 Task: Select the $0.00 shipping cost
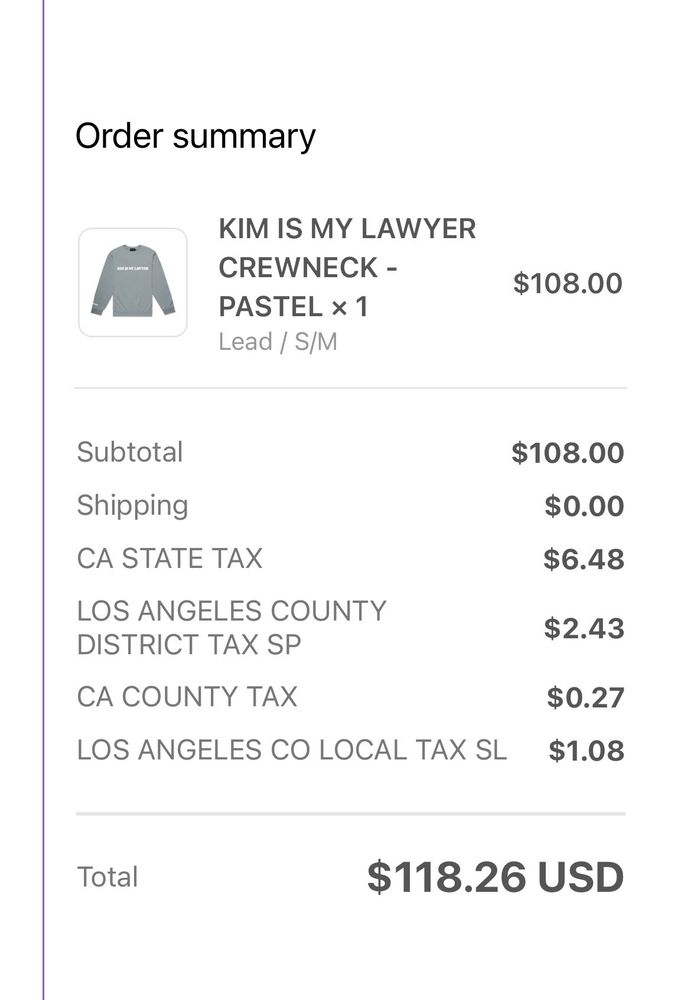click(x=584, y=506)
